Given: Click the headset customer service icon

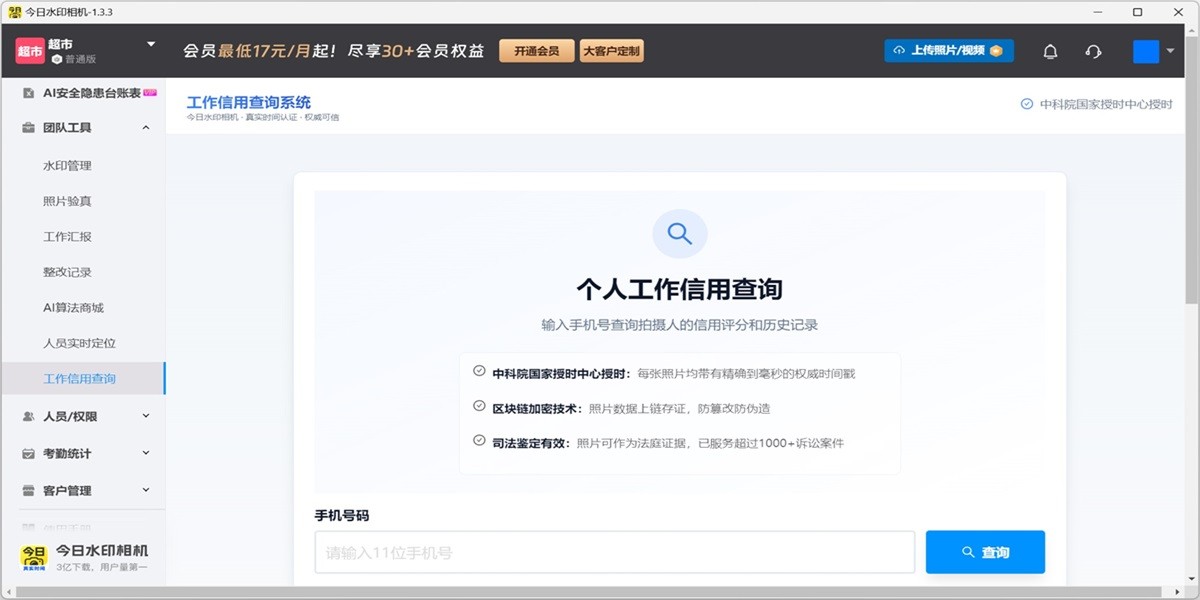Looking at the screenshot, I should [1093, 50].
